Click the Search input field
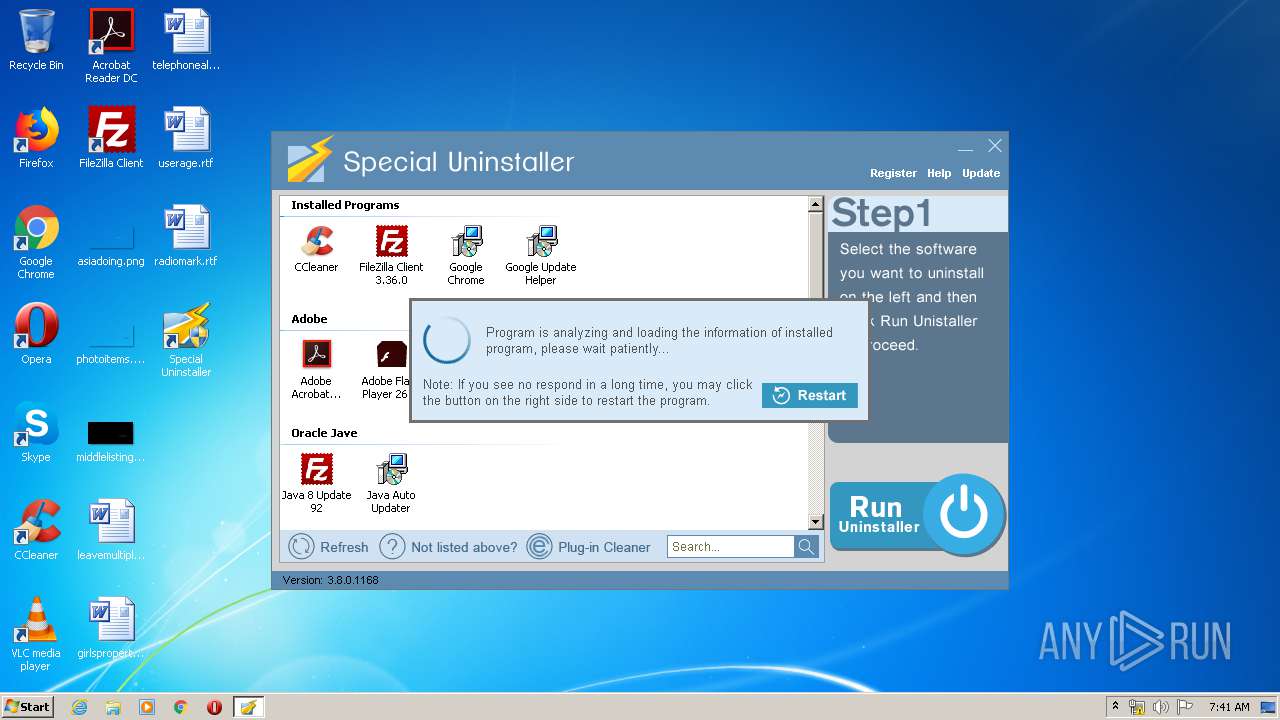This screenshot has height=720, width=1280. 731,547
